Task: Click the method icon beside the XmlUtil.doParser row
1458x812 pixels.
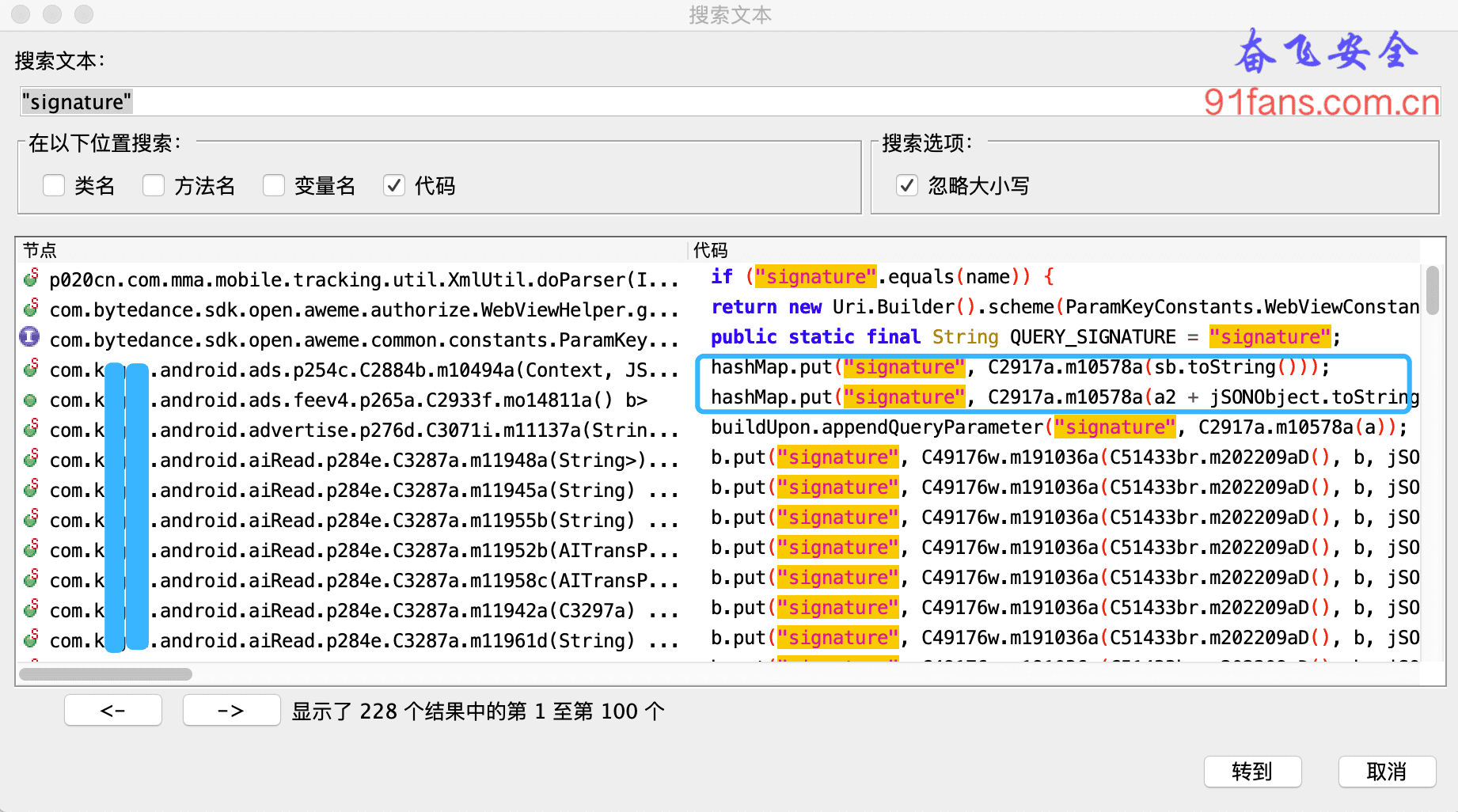Action: [31, 279]
